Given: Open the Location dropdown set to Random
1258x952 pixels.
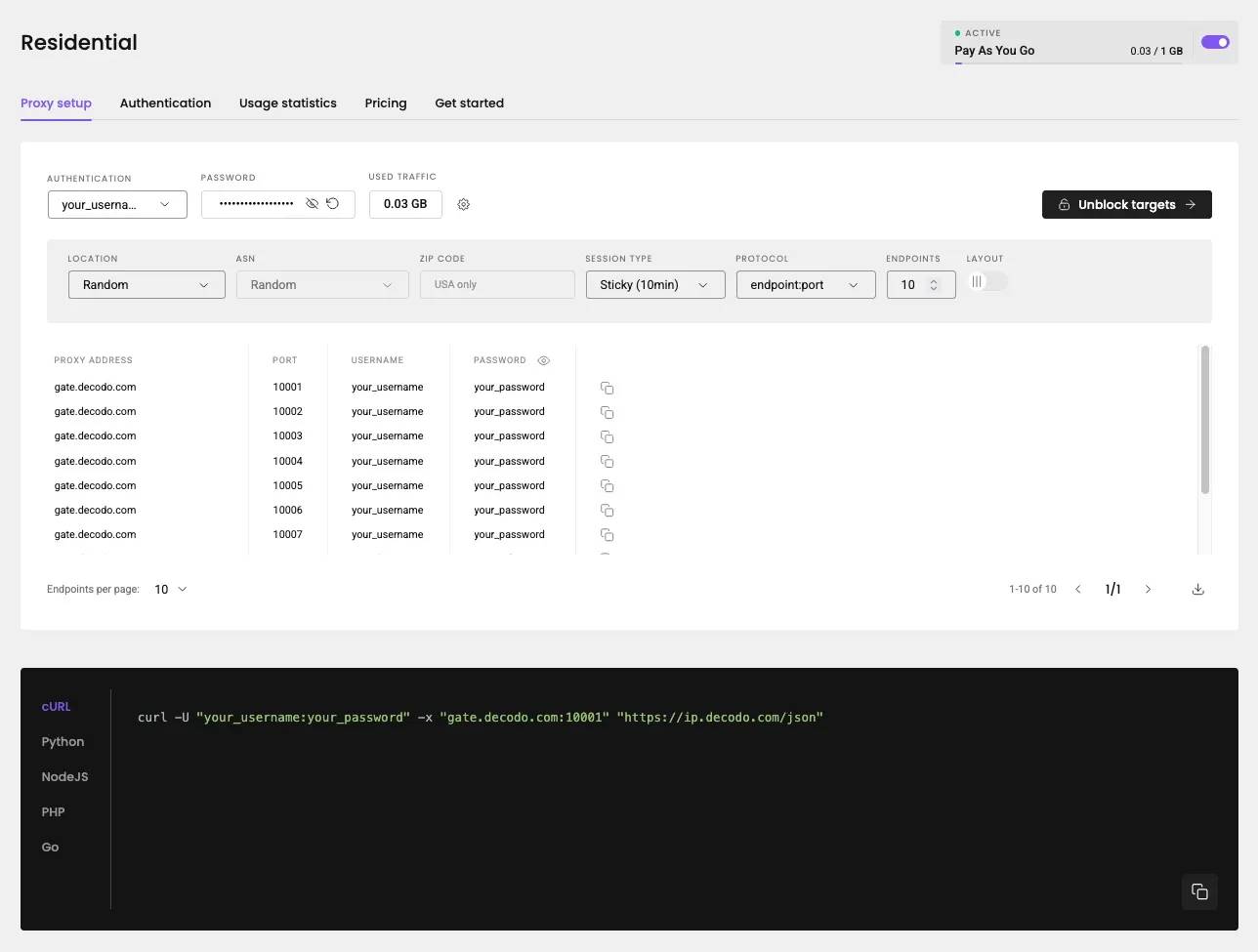Looking at the screenshot, I should [x=147, y=285].
